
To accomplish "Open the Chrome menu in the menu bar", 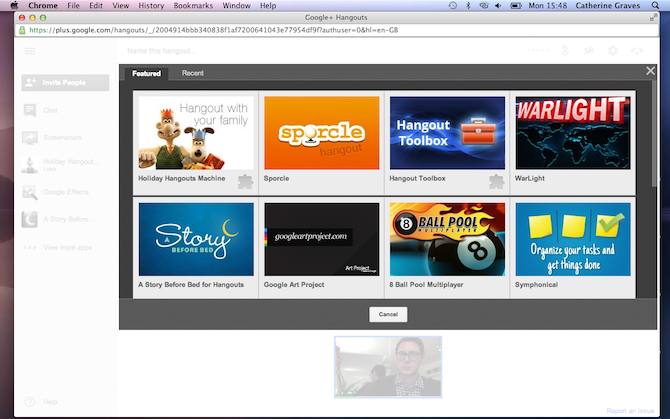I will pyautogui.click(x=43, y=6).
